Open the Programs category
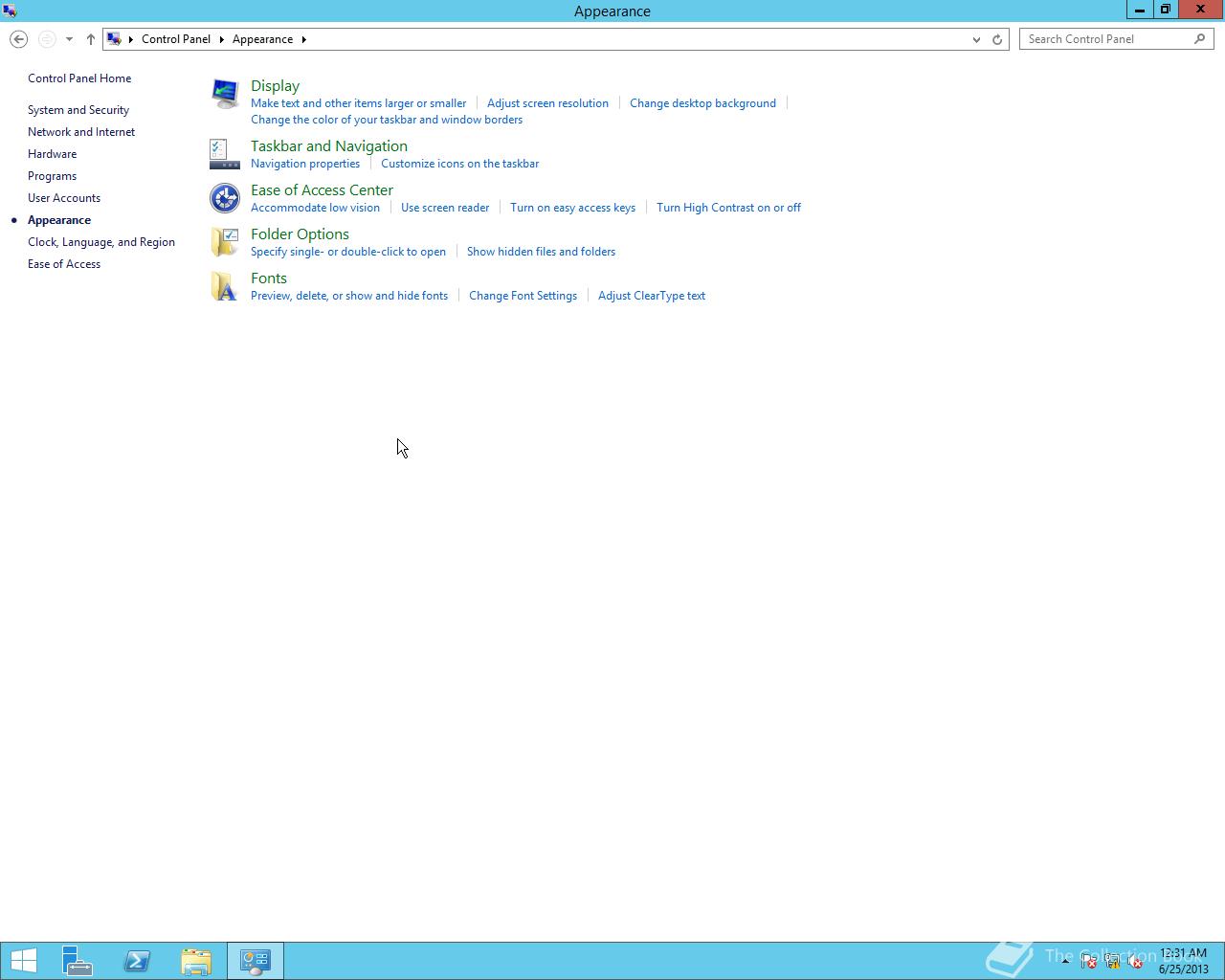Viewport: 1225px width, 980px height. (52, 176)
